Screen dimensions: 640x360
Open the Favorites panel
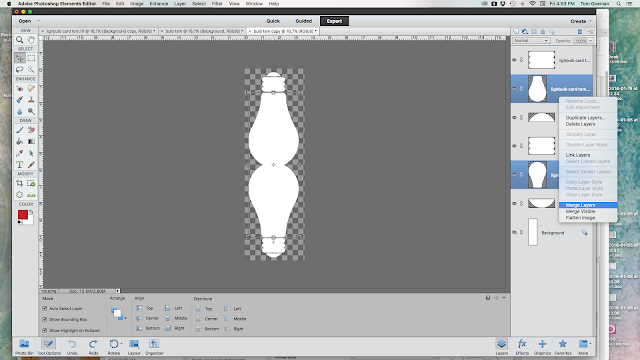point(562,347)
